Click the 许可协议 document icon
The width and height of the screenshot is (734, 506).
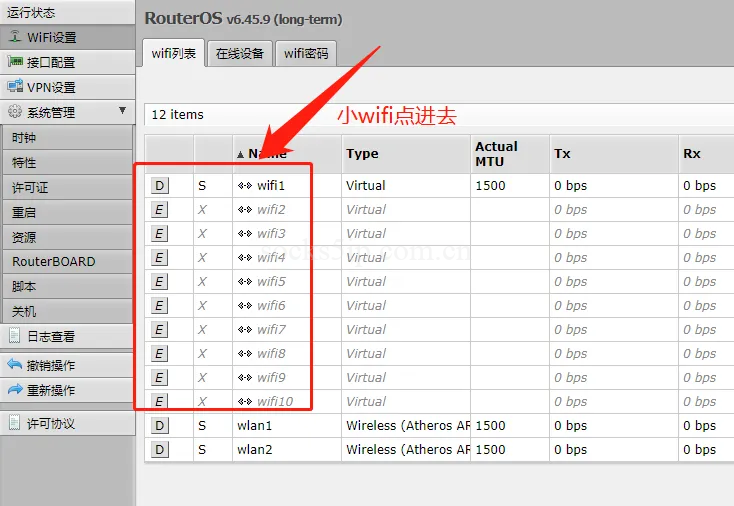tap(15, 423)
